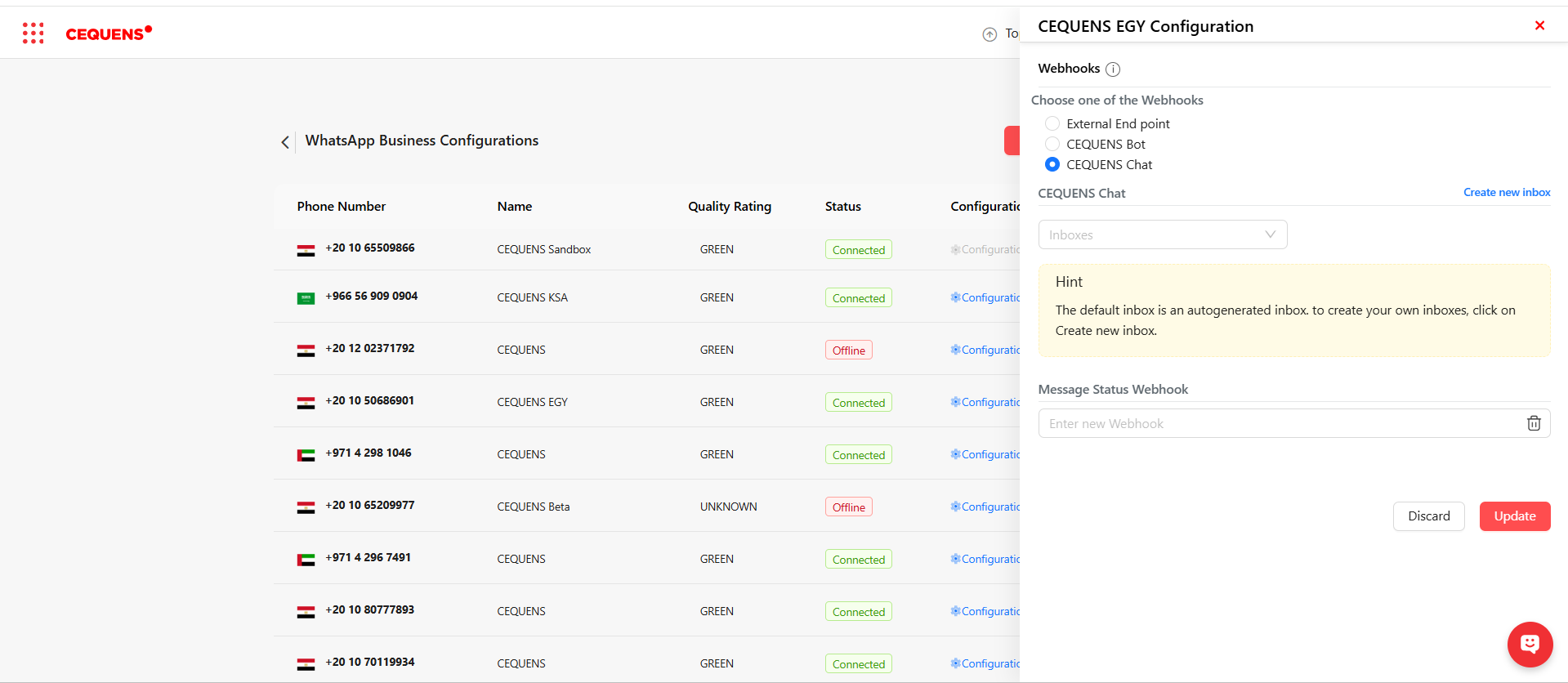Viewport: 1568px width, 683px height.
Task: Expand the Inboxes dropdown
Action: click(1163, 234)
